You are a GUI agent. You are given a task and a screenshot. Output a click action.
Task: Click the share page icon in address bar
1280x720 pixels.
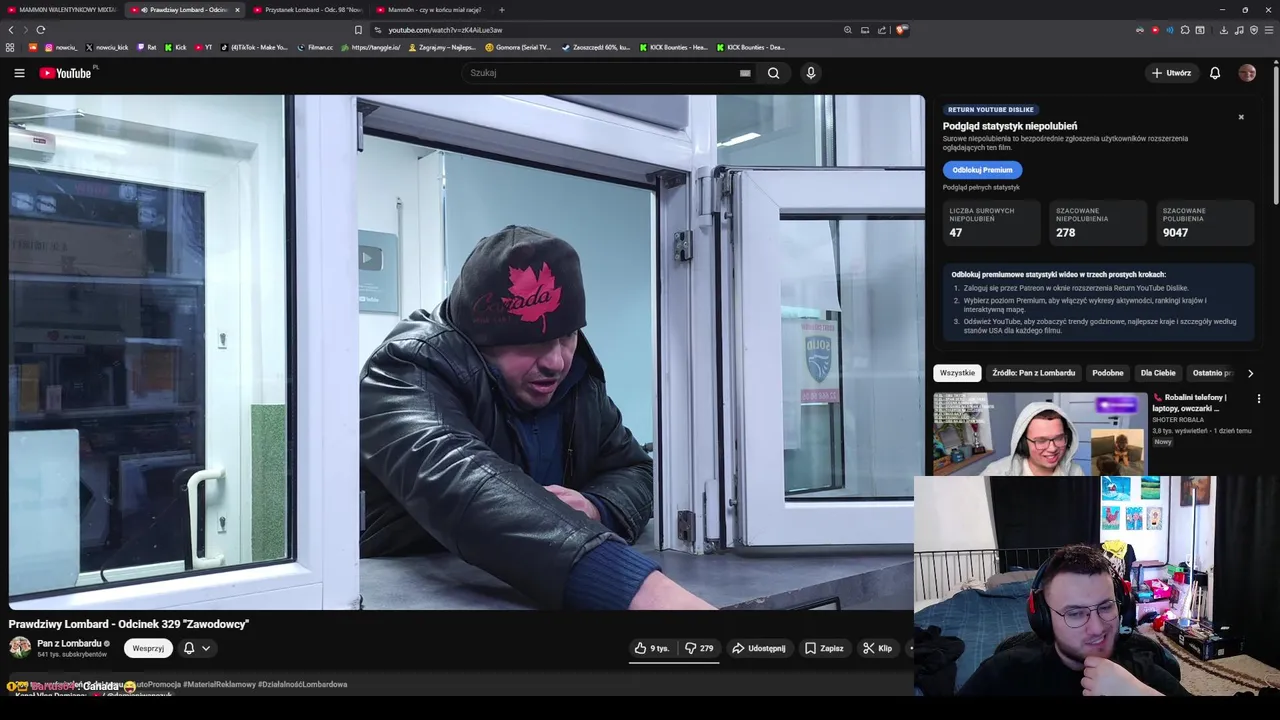coord(882,30)
